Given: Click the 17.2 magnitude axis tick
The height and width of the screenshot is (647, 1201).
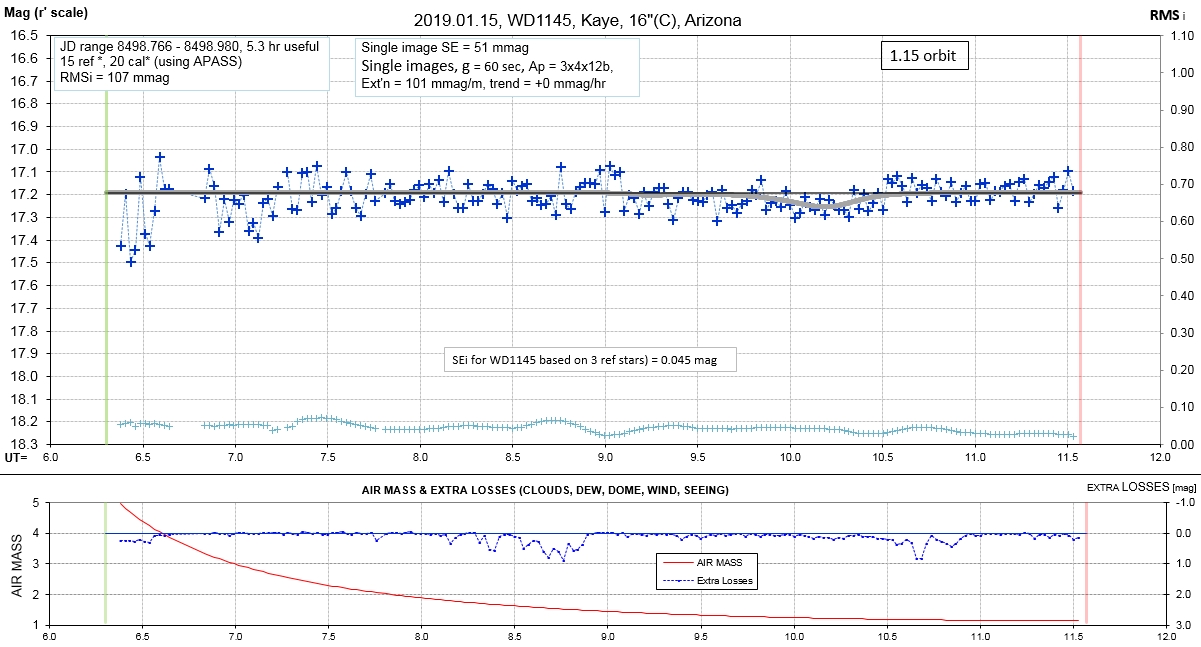Looking at the screenshot, I should pyautogui.click(x=23, y=195).
